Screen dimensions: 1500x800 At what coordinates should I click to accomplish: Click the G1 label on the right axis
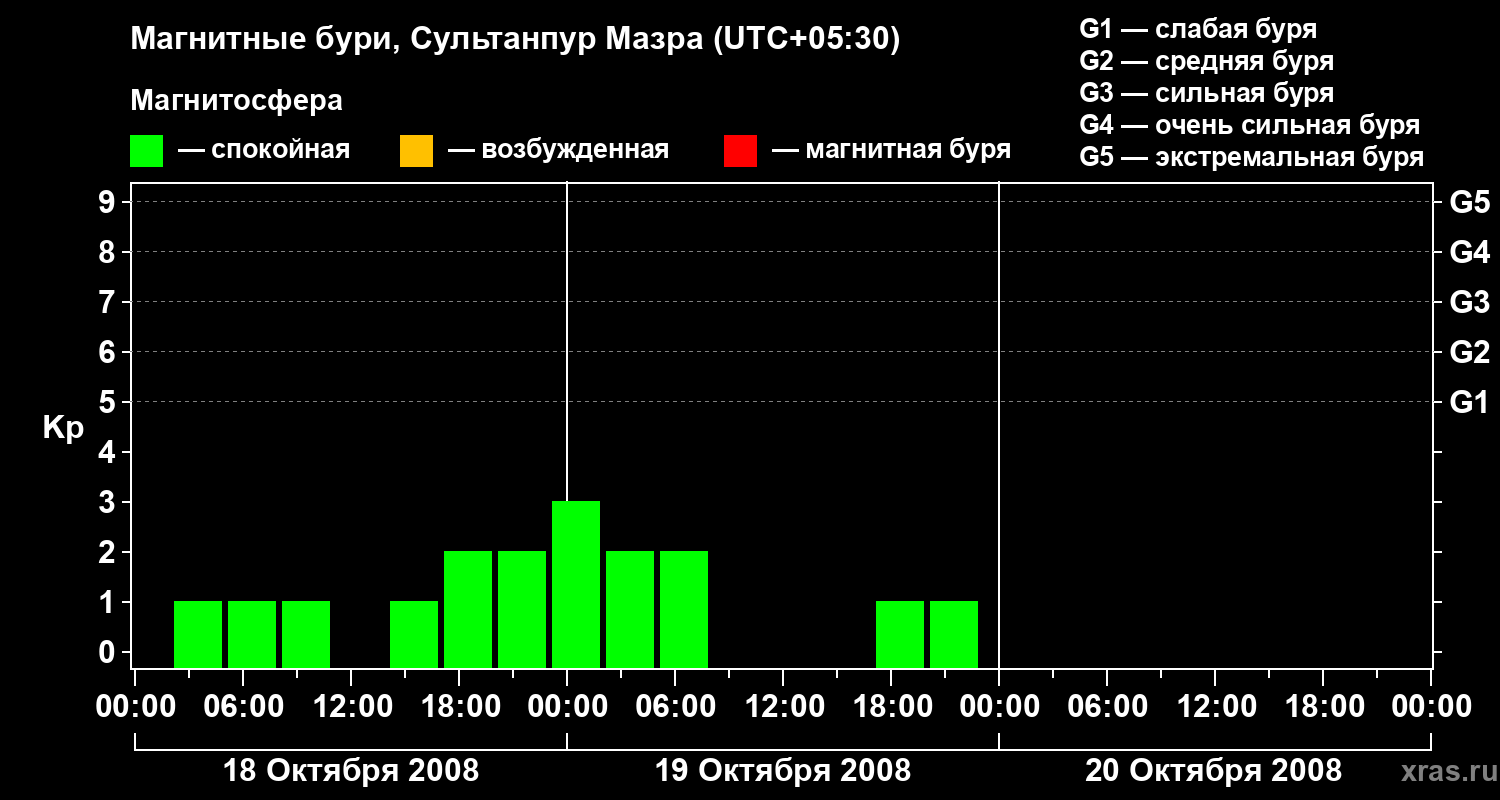[1469, 402]
